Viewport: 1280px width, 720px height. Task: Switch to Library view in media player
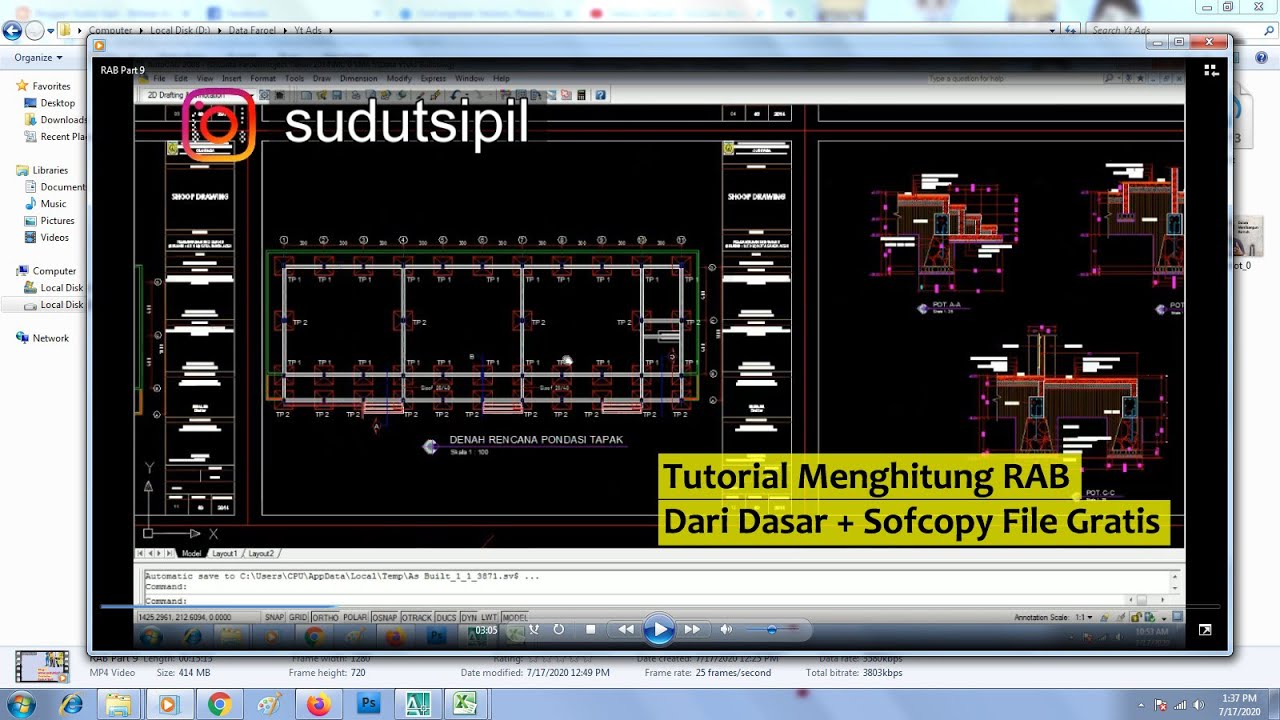point(1211,70)
